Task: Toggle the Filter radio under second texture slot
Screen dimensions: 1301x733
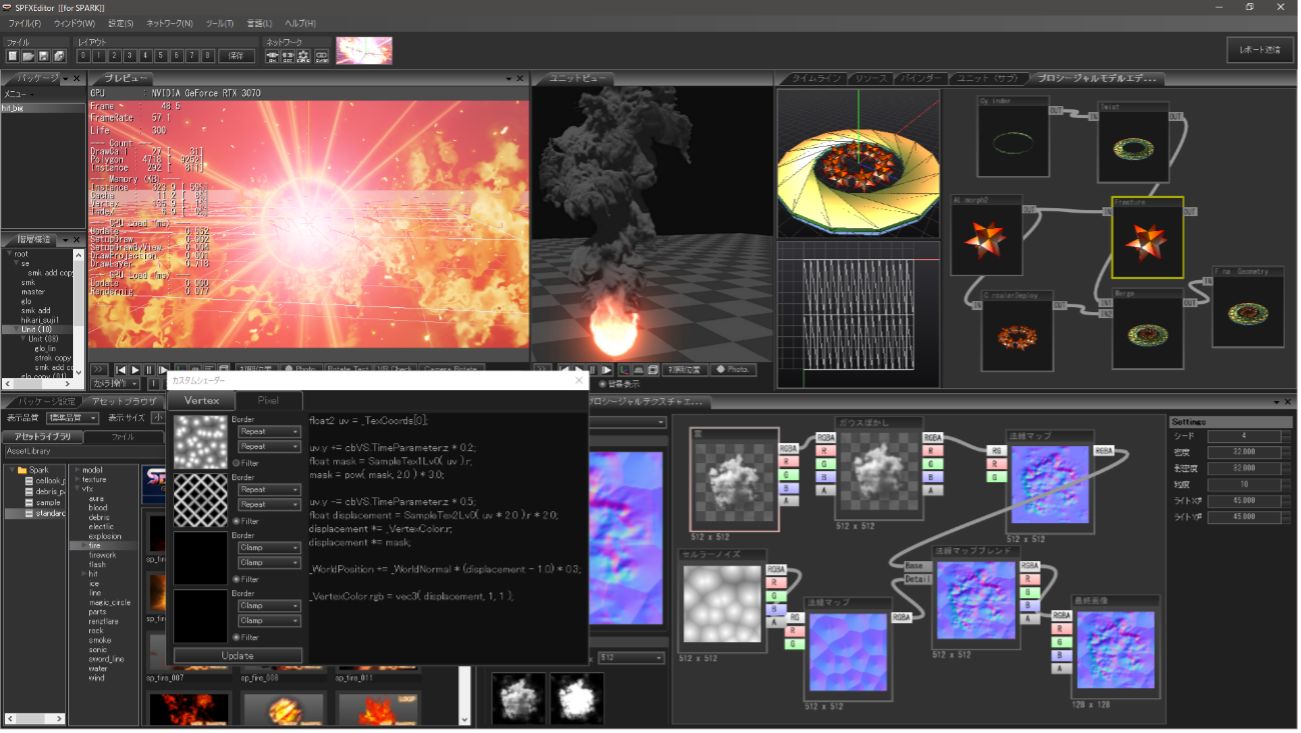Action: 236,521
